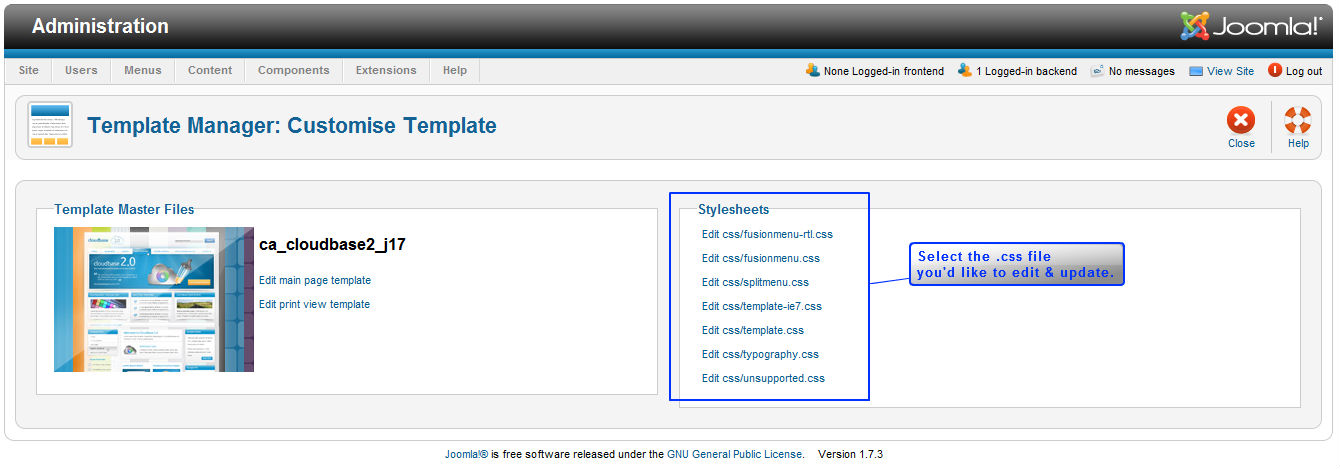This screenshot has height=469, width=1340.
Task: Click the Administration header title
Action: [100, 26]
